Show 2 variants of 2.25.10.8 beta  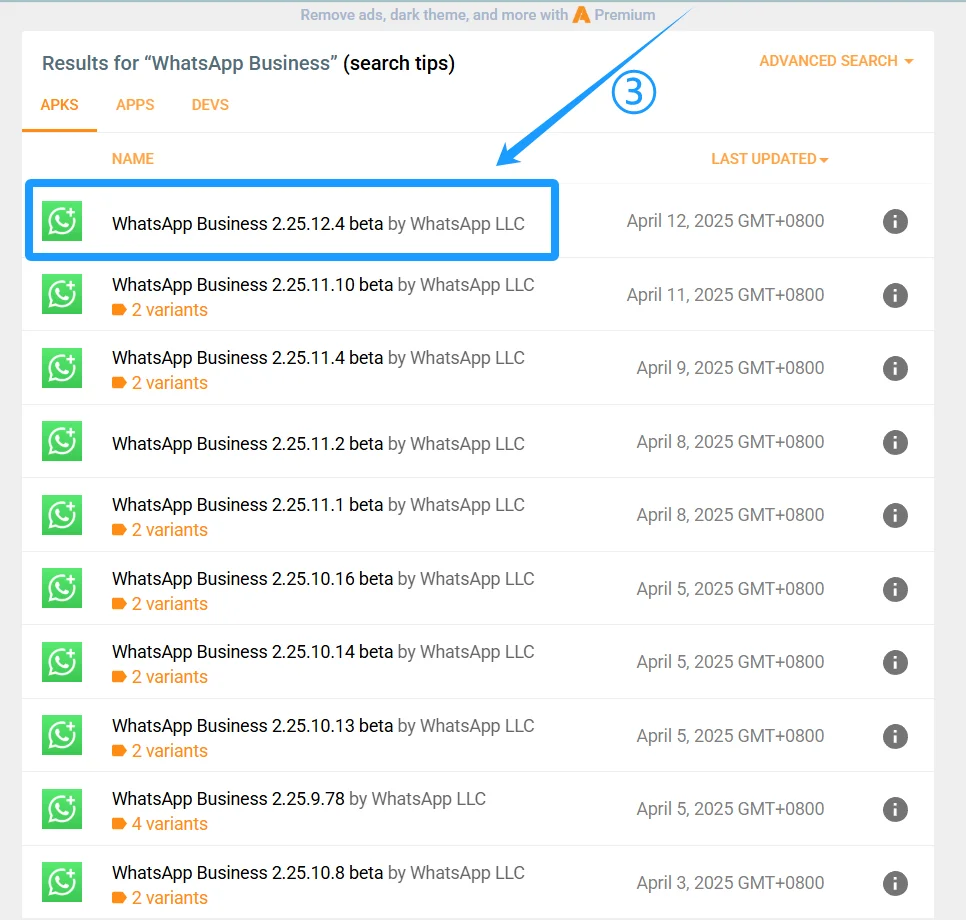160,898
